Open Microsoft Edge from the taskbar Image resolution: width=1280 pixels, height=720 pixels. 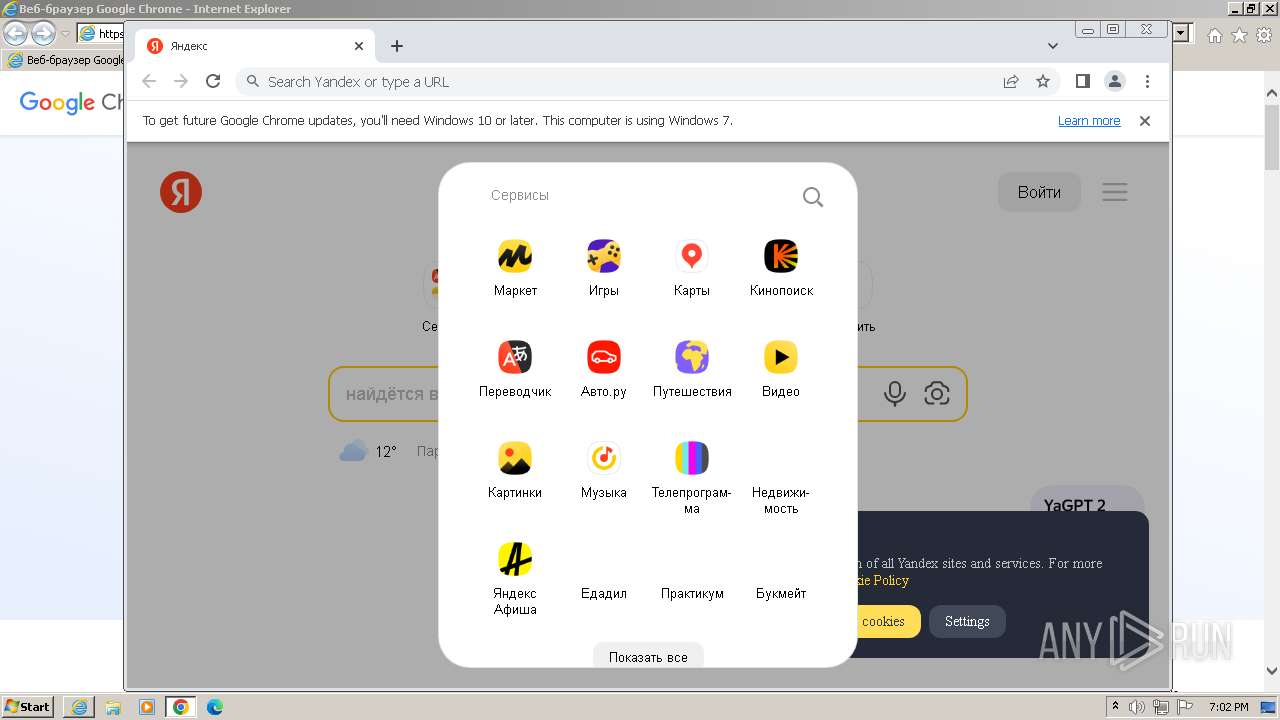(215, 707)
